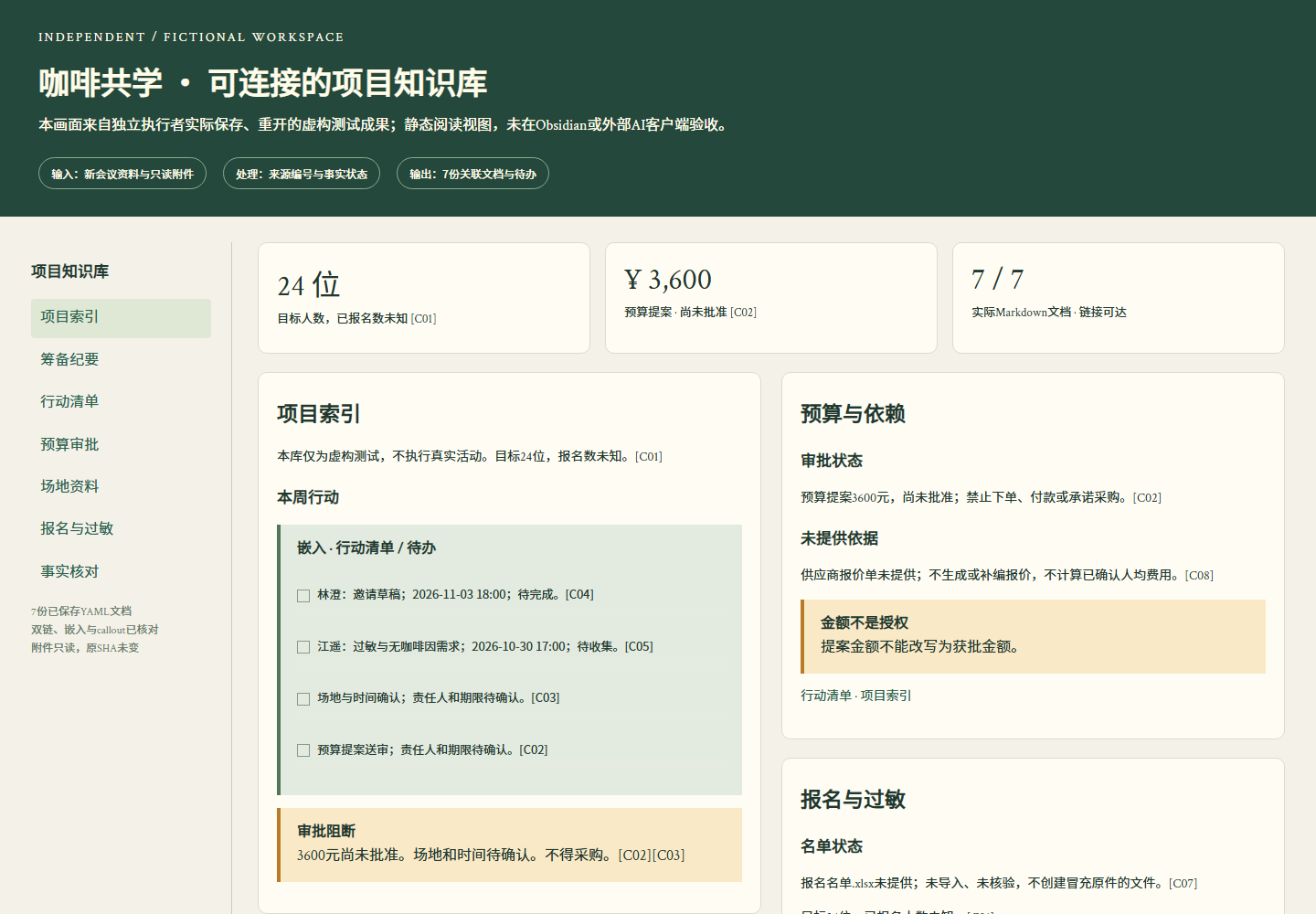Screen dimensions: 1316x914
Task: Tick the 预算提案送审 task checkbox
Action: click(303, 750)
